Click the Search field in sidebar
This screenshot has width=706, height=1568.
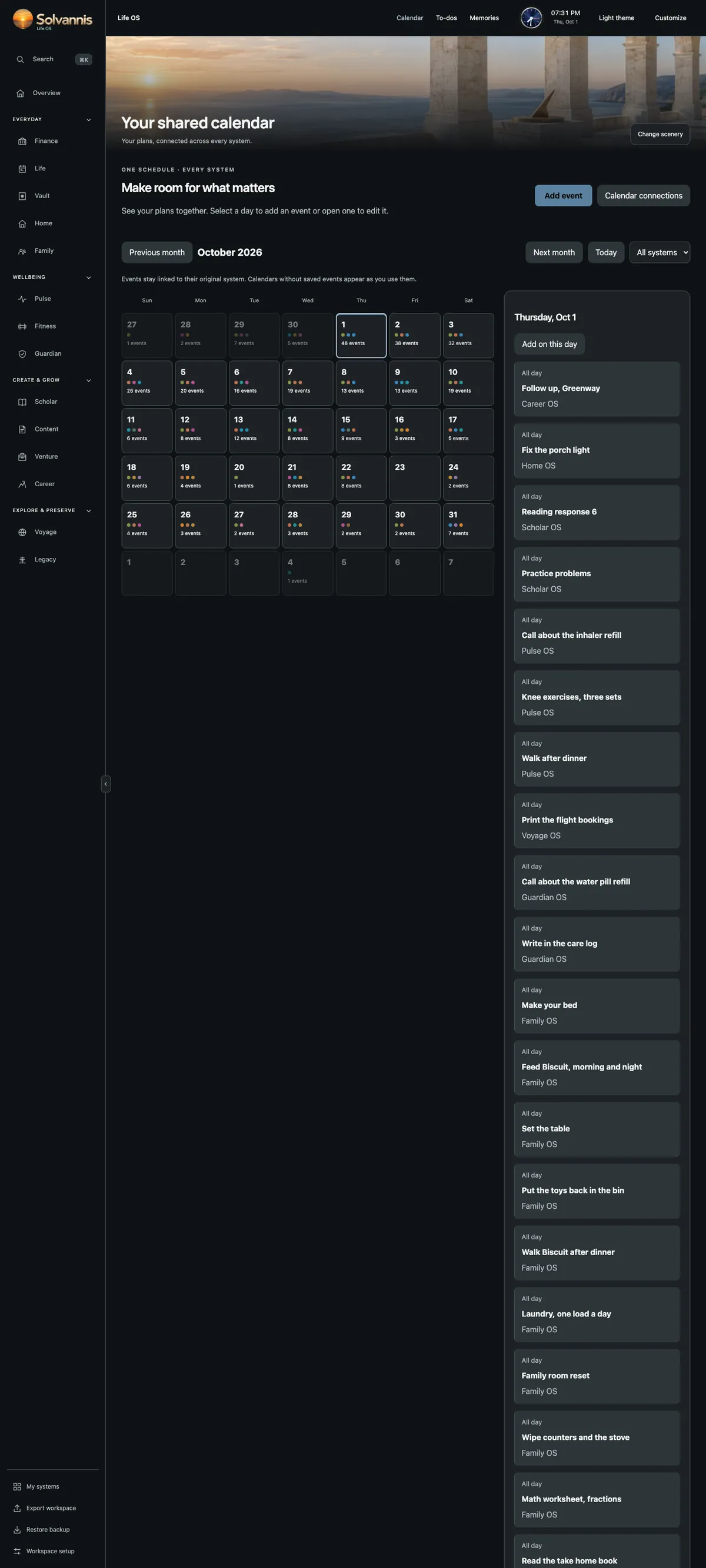click(x=52, y=59)
